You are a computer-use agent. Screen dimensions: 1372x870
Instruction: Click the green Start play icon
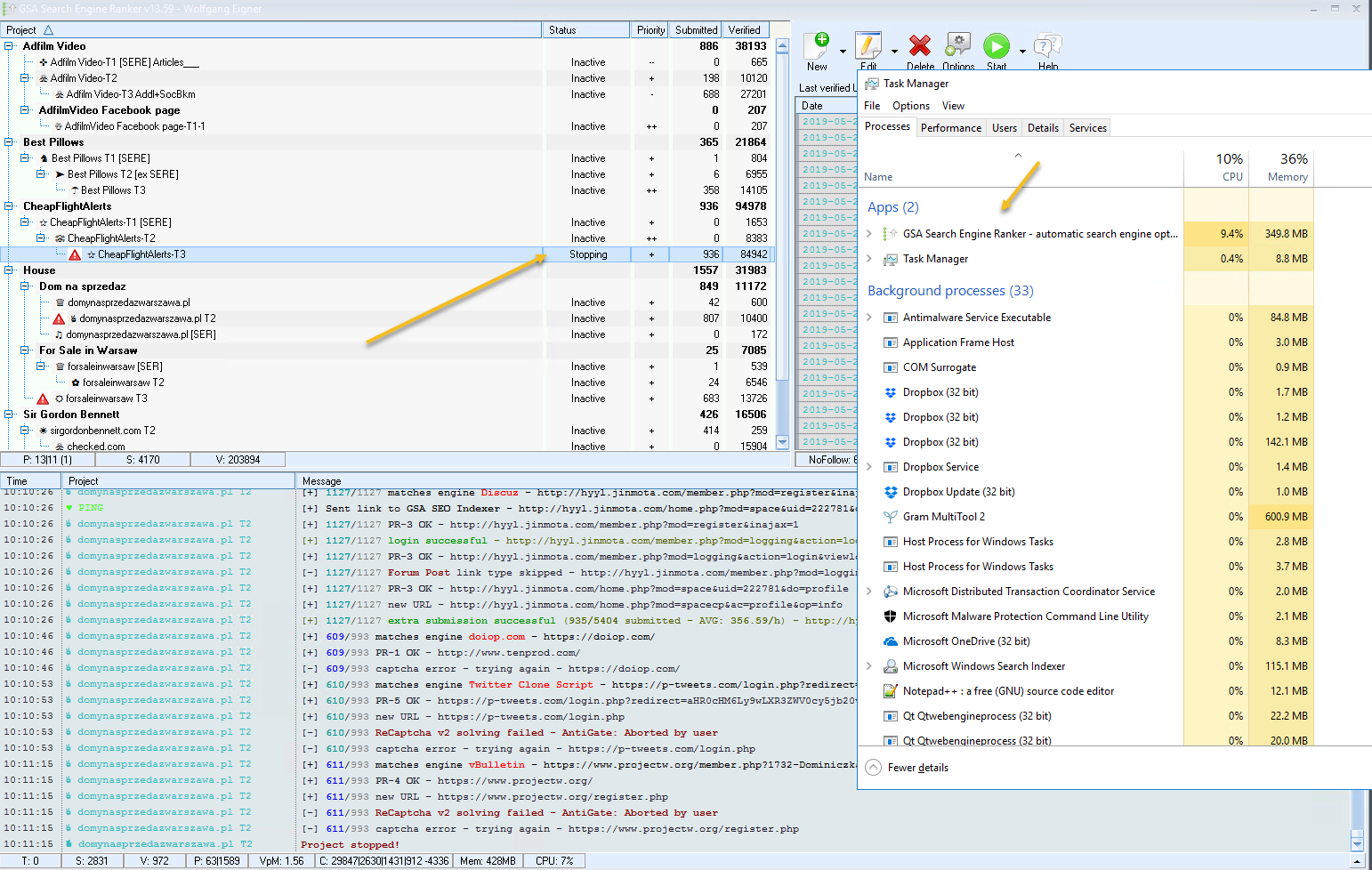tap(997, 45)
